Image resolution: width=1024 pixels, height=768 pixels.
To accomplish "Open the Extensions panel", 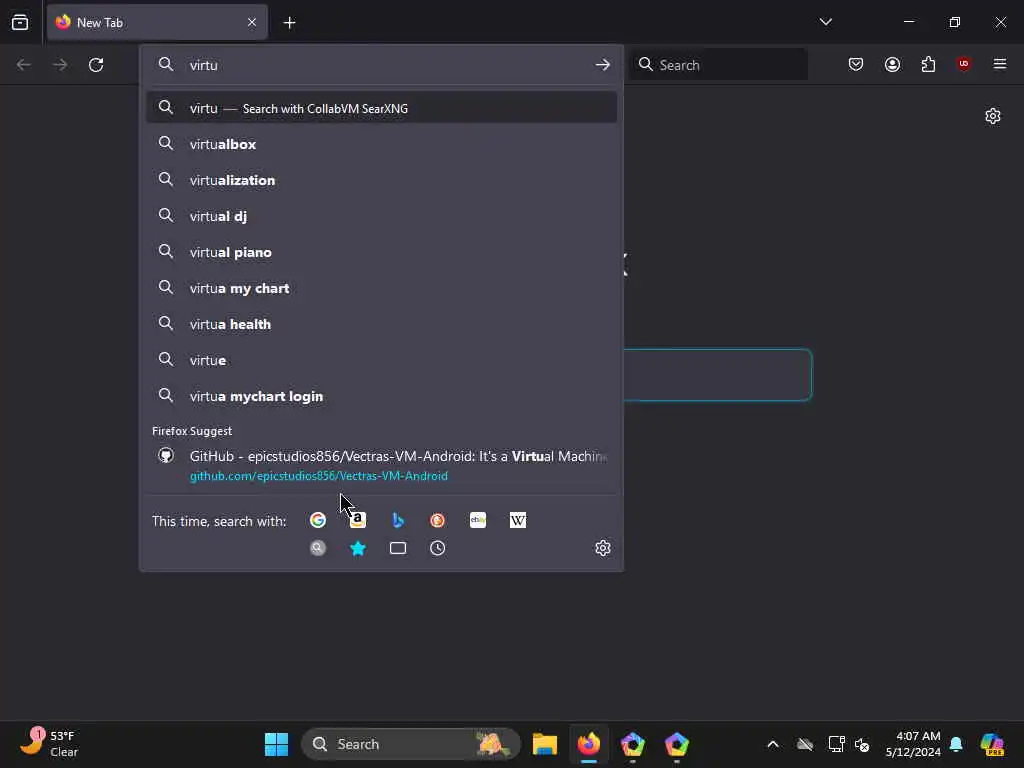I will [x=928, y=64].
